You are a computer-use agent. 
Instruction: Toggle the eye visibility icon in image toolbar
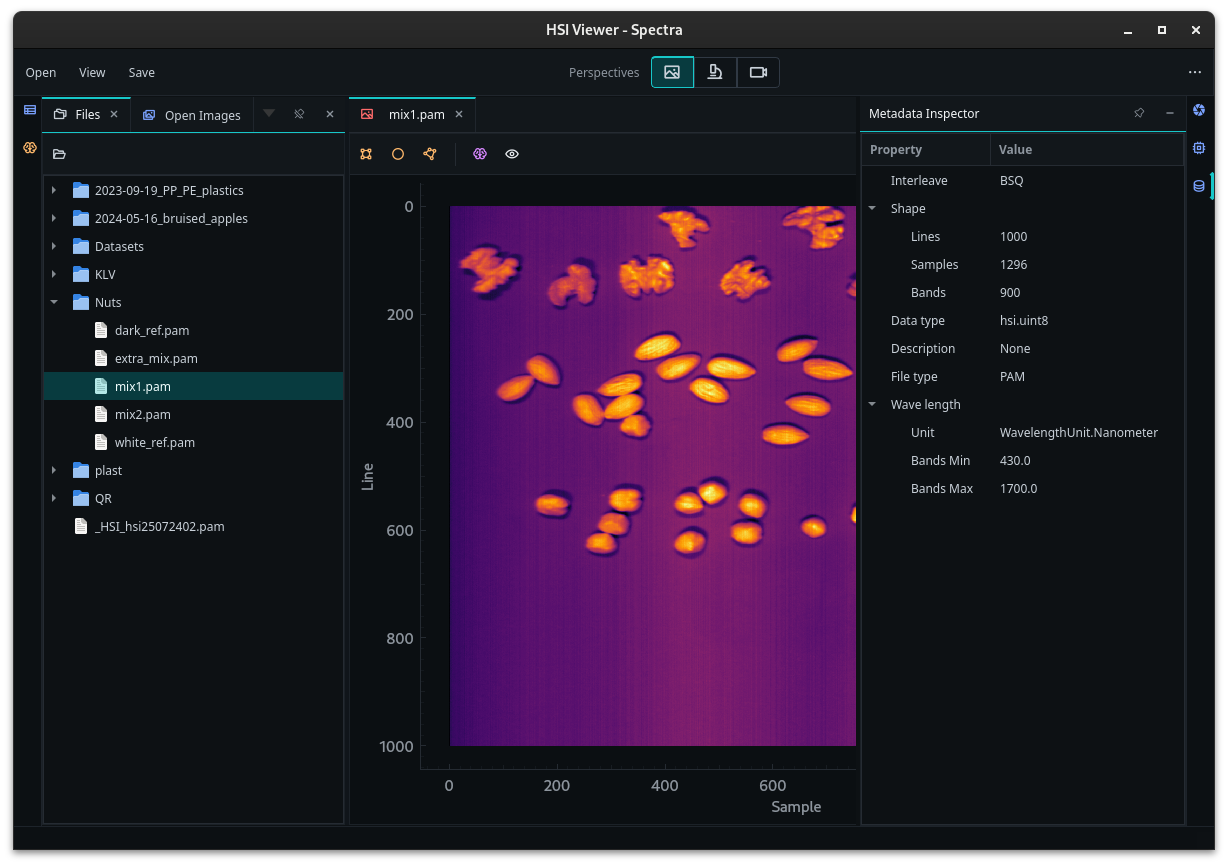click(512, 154)
